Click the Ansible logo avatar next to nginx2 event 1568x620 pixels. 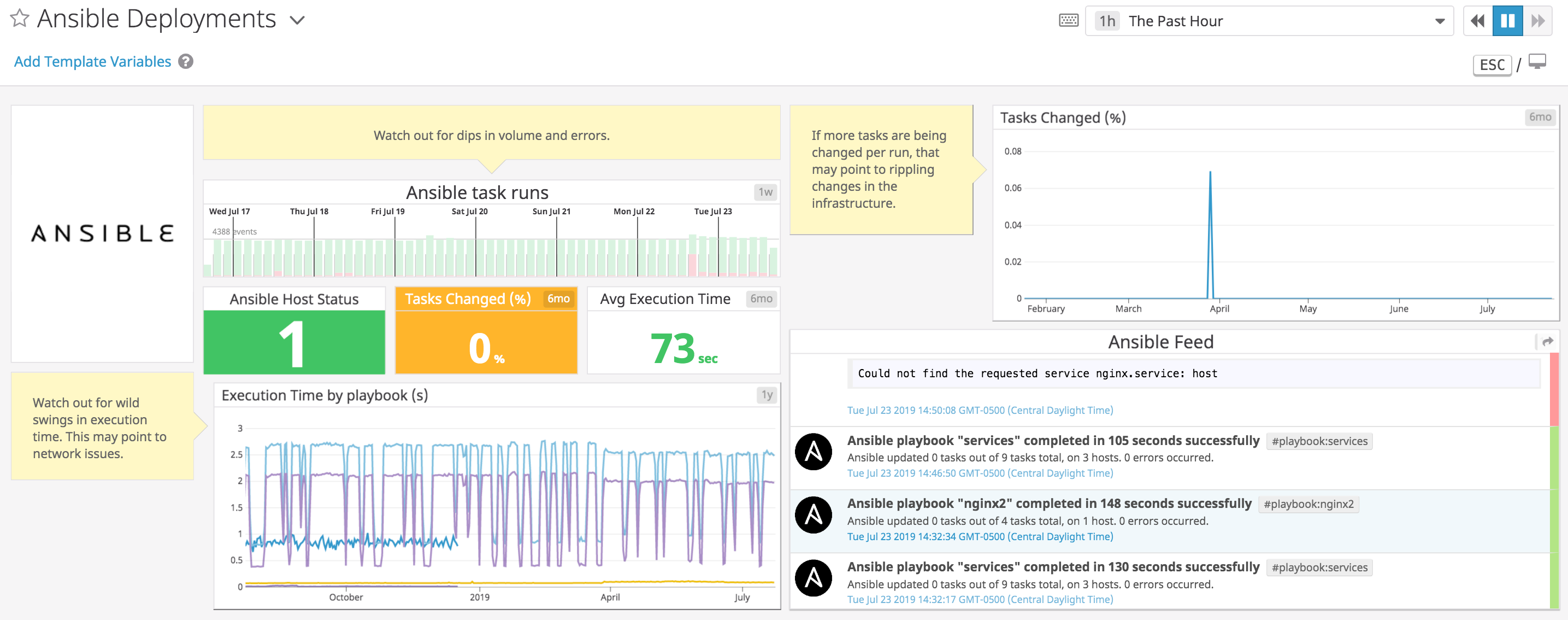click(x=814, y=514)
